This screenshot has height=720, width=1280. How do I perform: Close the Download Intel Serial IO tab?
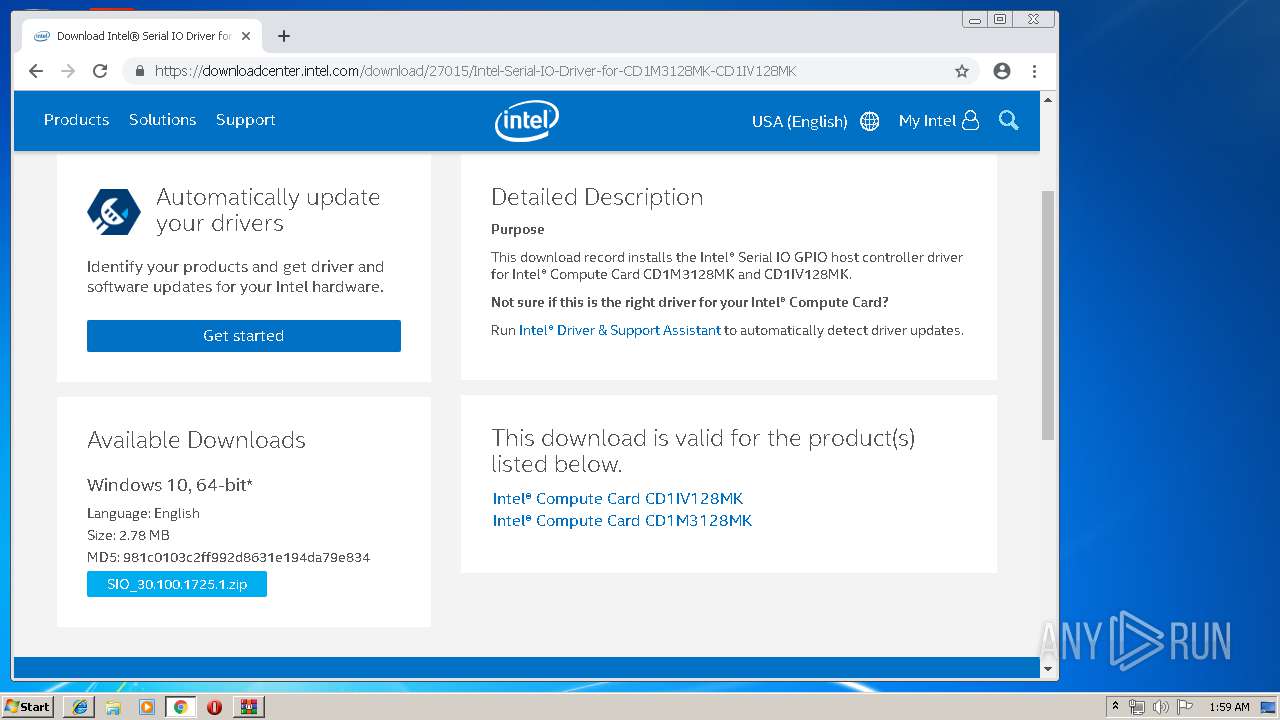coord(246,36)
